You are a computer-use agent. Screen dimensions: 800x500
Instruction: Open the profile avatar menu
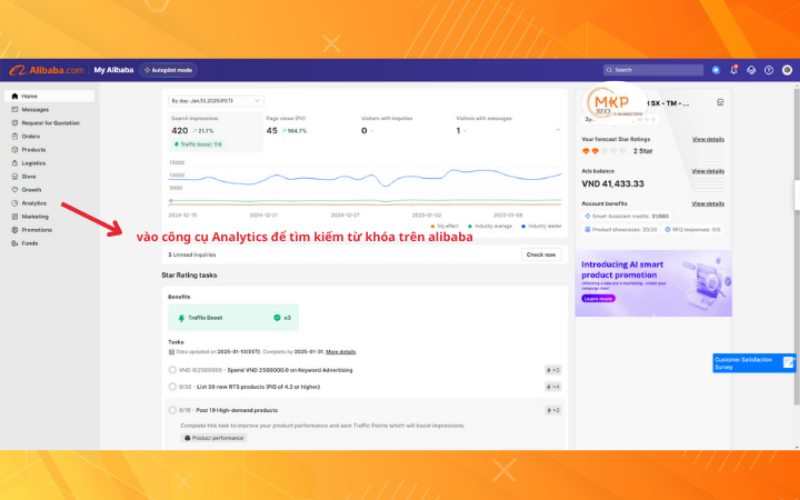click(787, 70)
